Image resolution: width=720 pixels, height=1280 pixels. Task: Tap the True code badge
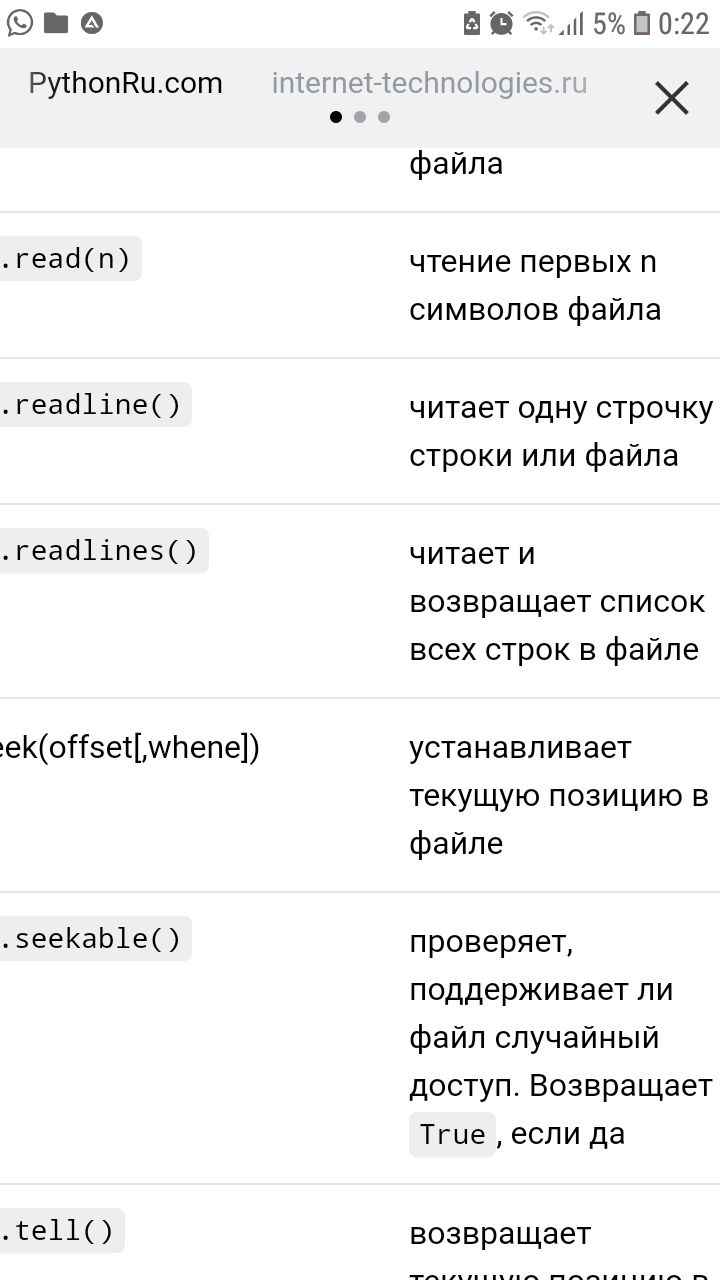pos(452,1134)
